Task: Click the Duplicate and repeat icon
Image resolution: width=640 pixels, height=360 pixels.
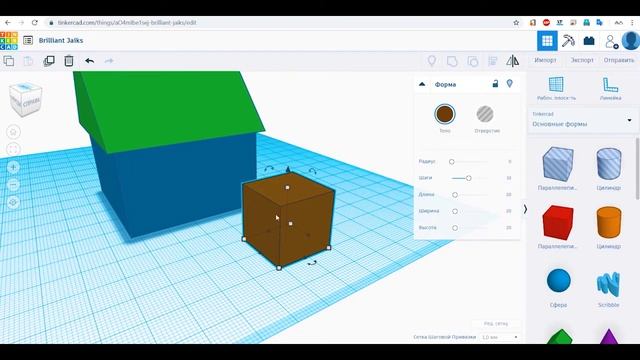Action: tap(49, 61)
